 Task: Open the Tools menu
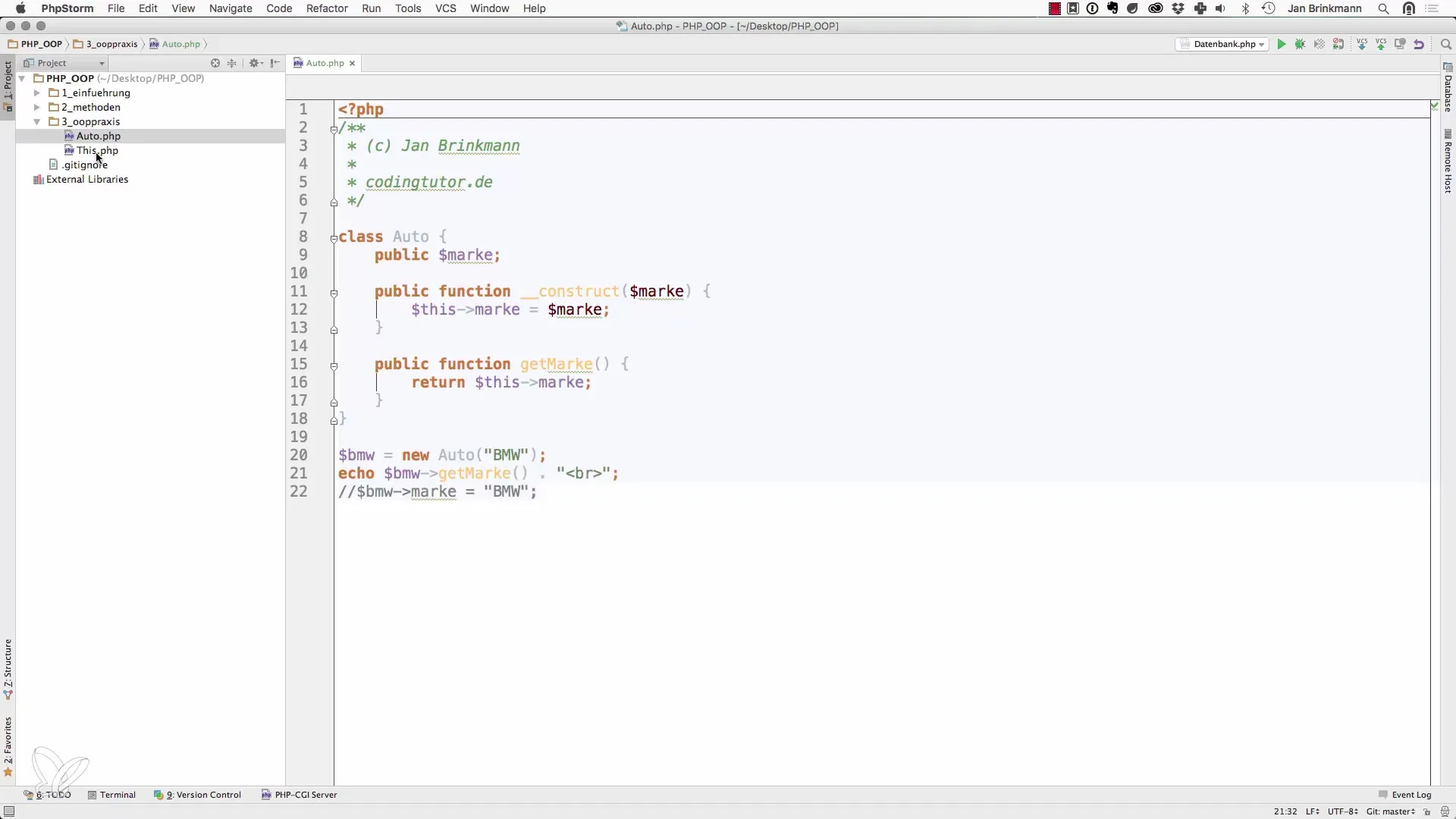[408, 8]
